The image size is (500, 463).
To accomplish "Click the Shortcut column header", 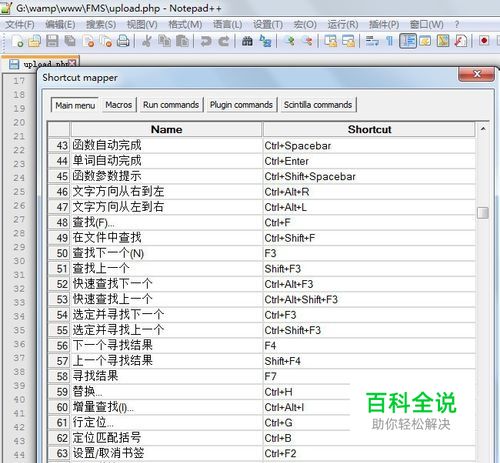I will point(369,129).
